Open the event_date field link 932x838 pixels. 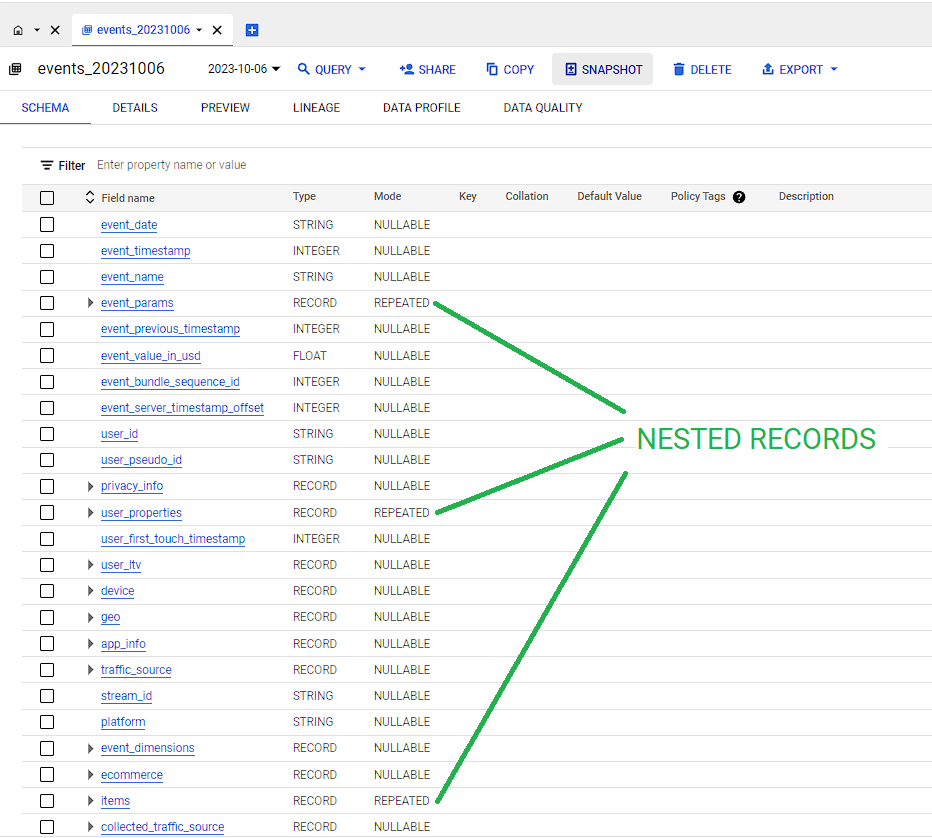pos(129,225)
